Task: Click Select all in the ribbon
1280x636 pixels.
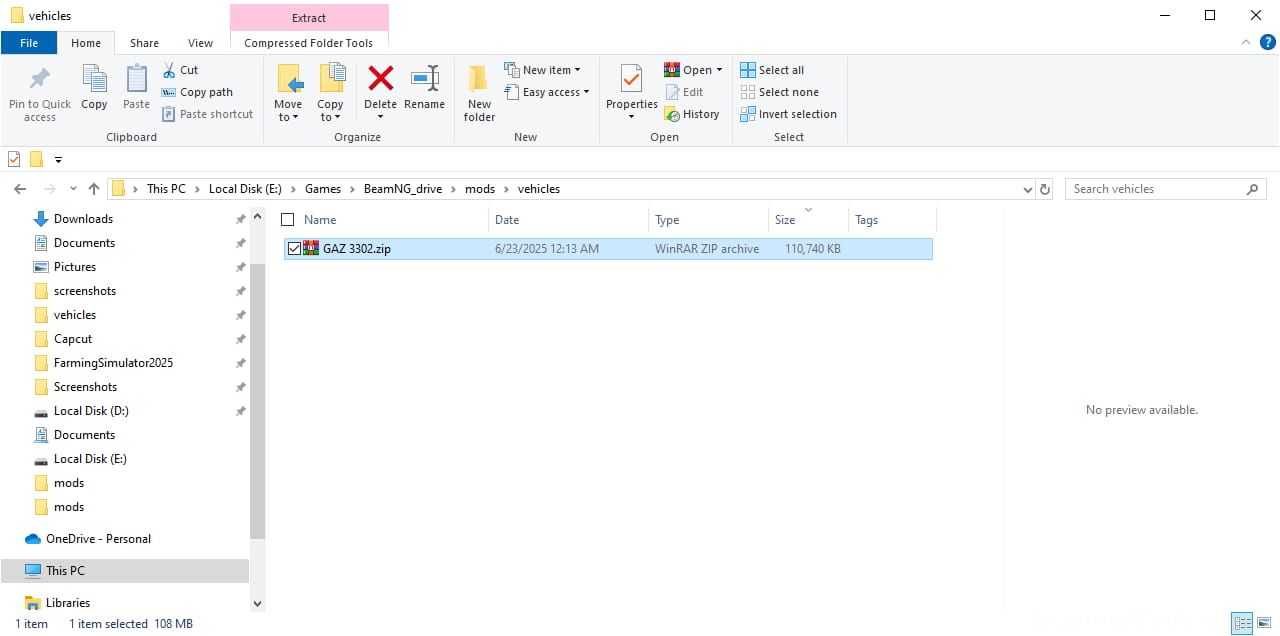Action: [772, 70]
